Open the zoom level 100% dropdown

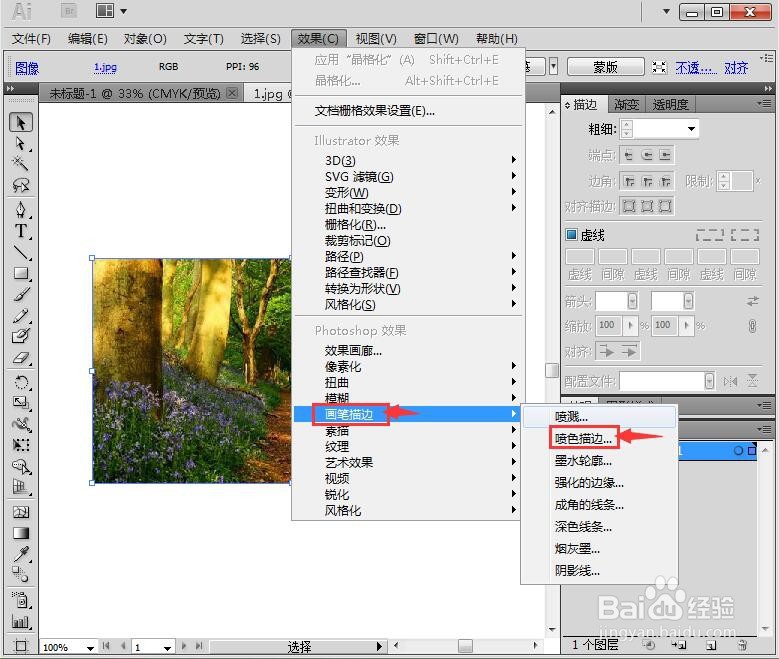click(90, 648)
